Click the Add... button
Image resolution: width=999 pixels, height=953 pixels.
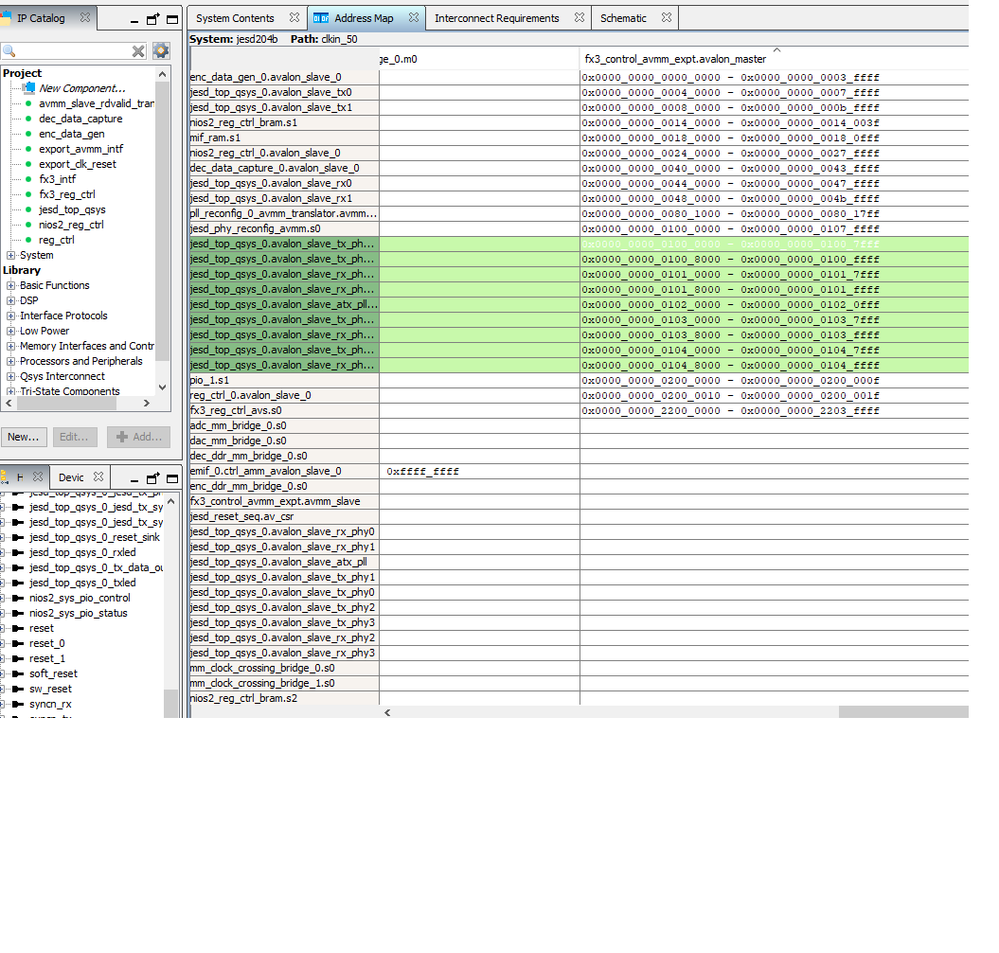point(139,437)
